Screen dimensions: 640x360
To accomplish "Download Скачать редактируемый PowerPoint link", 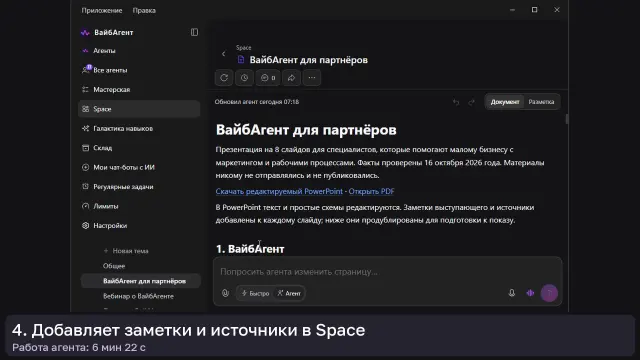I will pyautogui.click(x=279, y=191).
